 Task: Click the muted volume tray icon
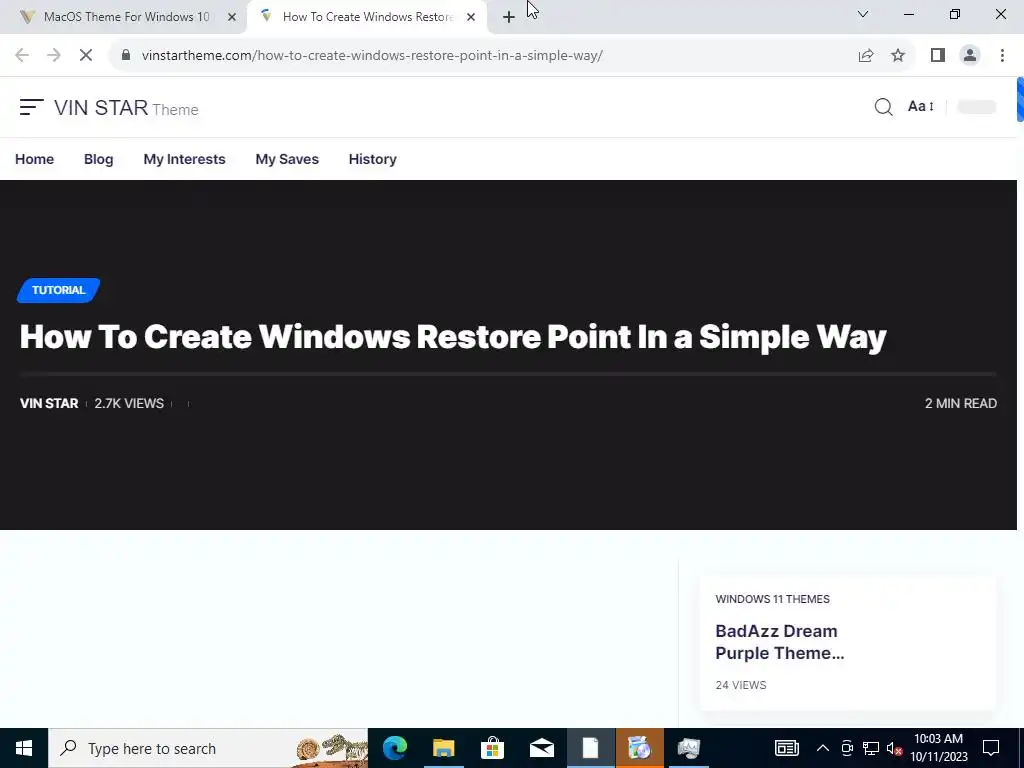(x=895, y=748)
